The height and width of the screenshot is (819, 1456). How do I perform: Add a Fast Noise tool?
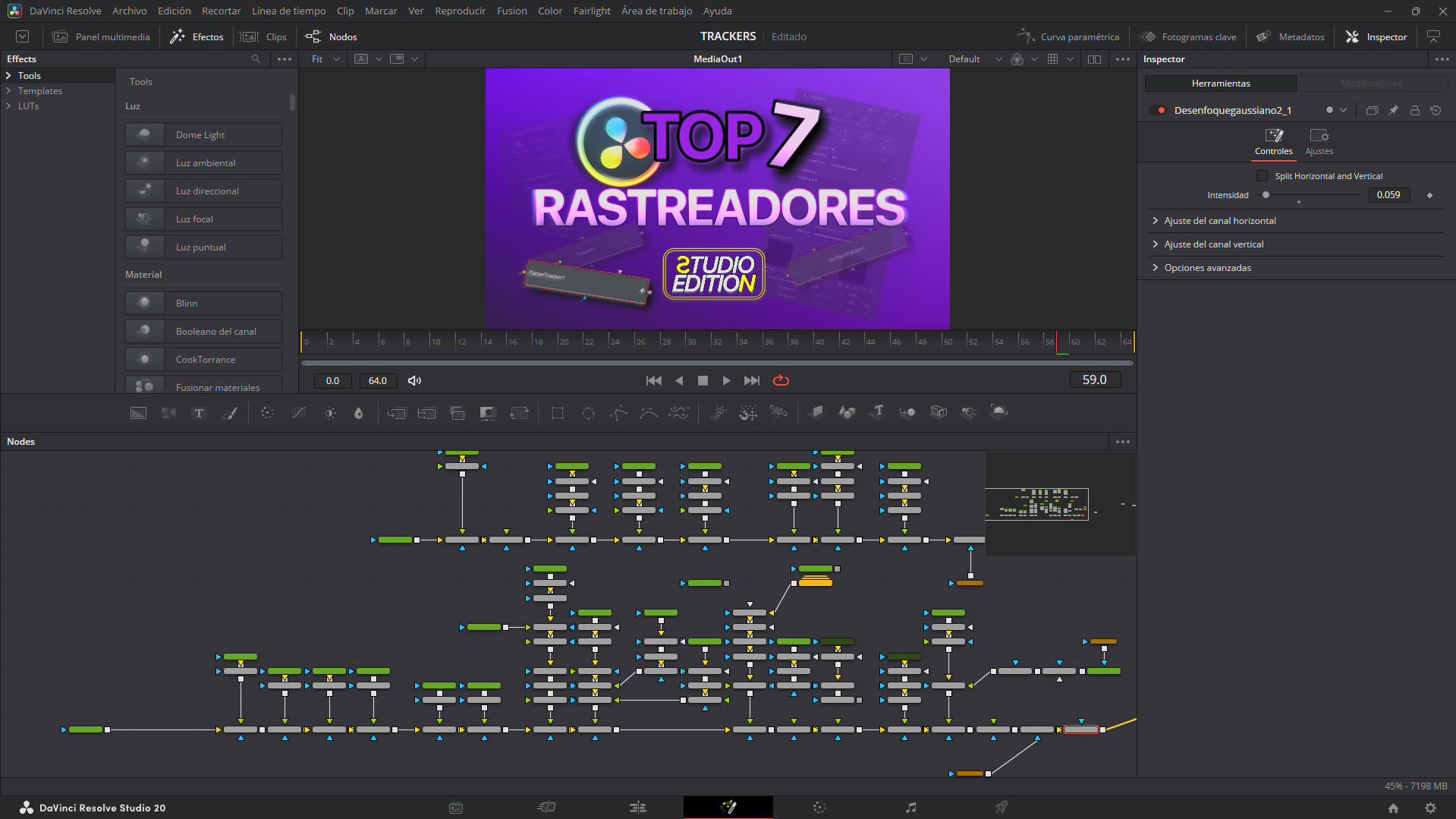[x=168, y=413]
